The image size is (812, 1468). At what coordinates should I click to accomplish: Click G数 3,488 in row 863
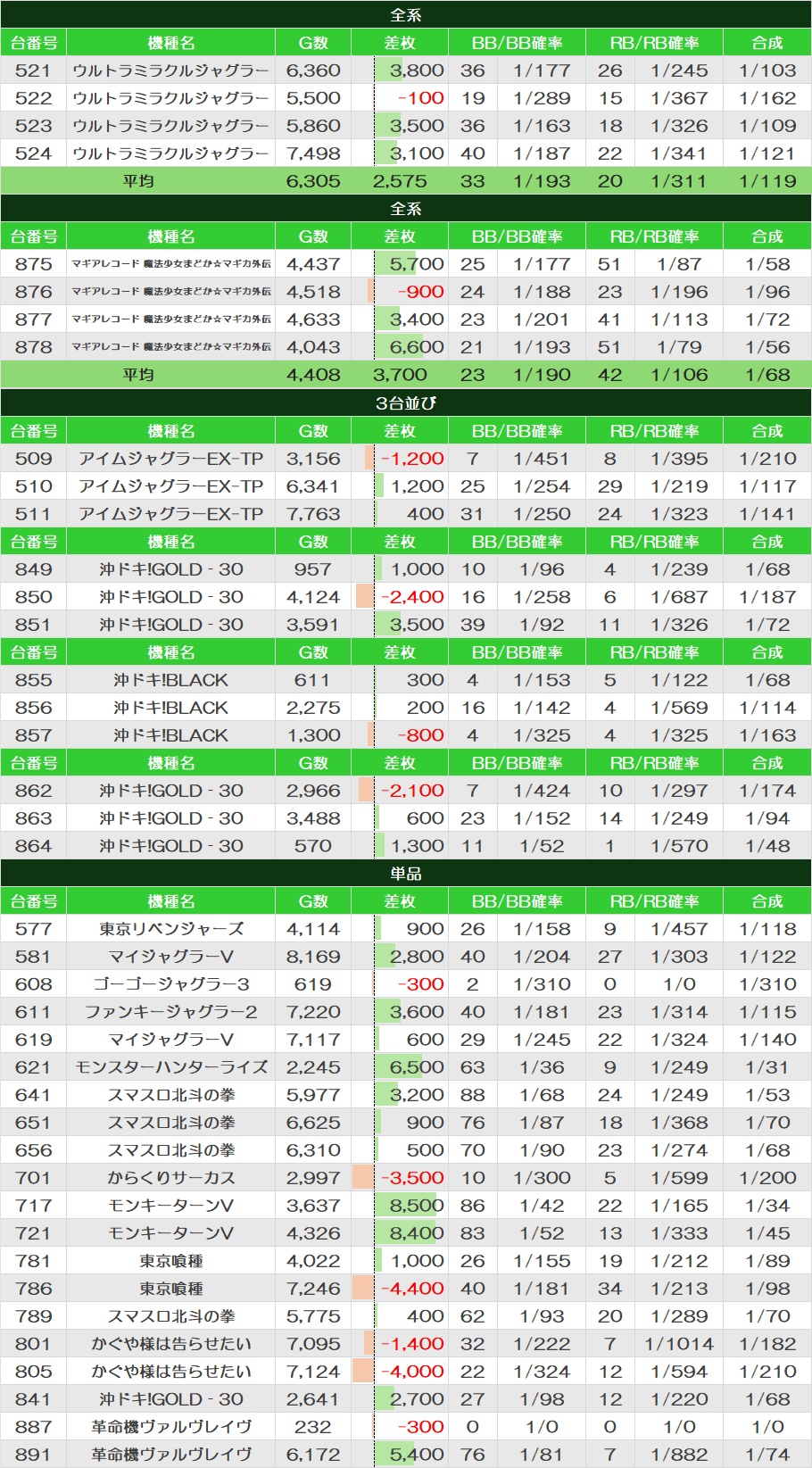[313, 818]
